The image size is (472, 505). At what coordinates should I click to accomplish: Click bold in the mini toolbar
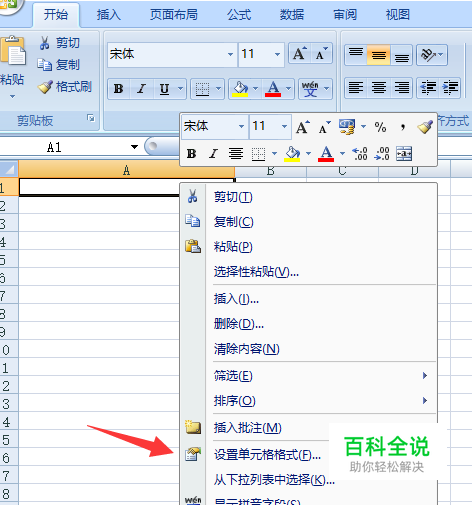coord(191,154)
